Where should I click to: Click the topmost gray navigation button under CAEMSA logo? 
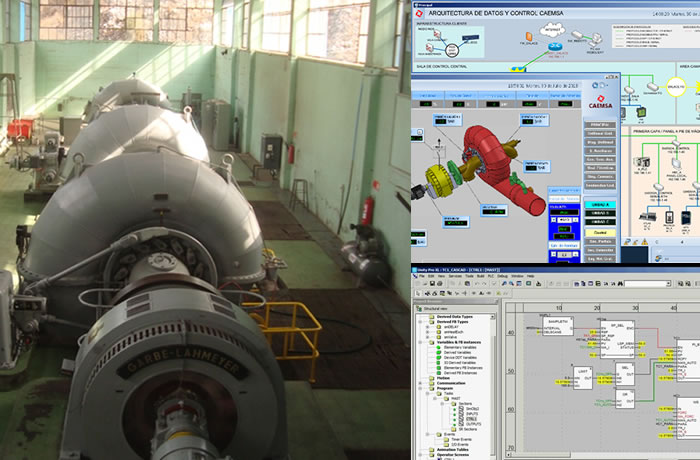click(600, 125)
